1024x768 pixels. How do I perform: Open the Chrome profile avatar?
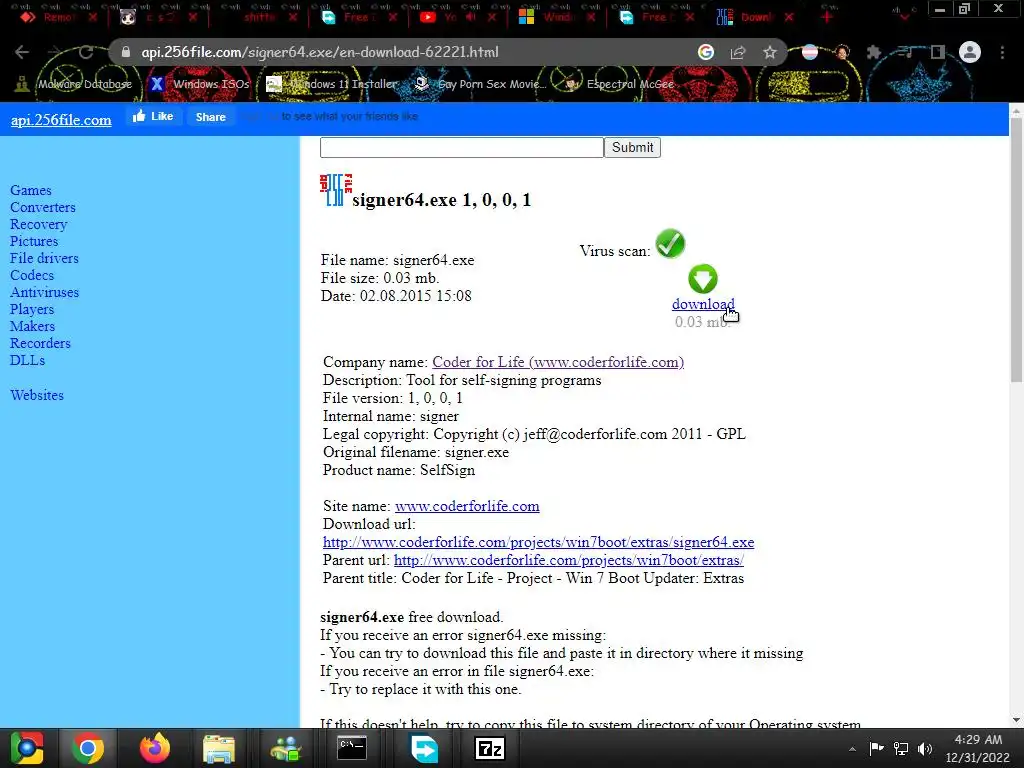point(970,52)
